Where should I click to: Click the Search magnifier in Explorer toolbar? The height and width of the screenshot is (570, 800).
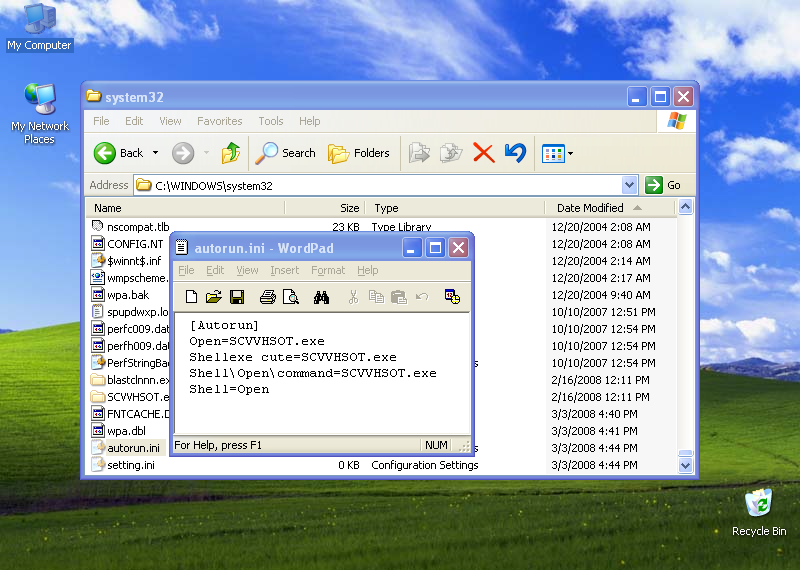click(285, 153)
